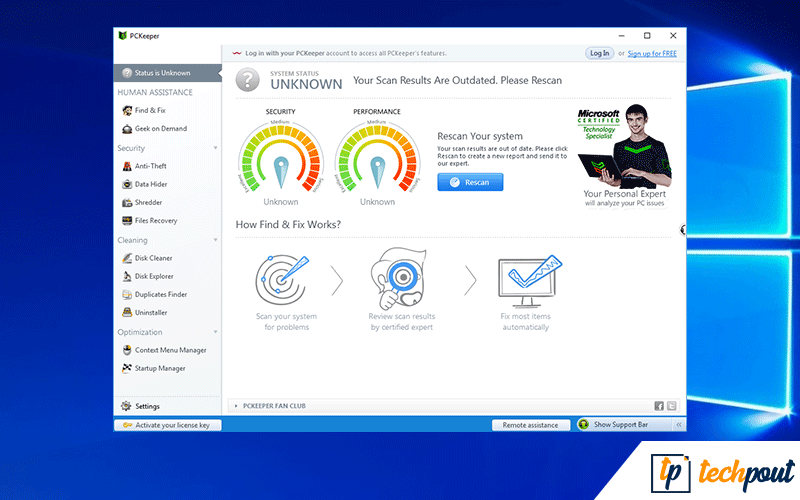
Task: Collapse the Optimization section arrow
Action: [x=215, y=332]
